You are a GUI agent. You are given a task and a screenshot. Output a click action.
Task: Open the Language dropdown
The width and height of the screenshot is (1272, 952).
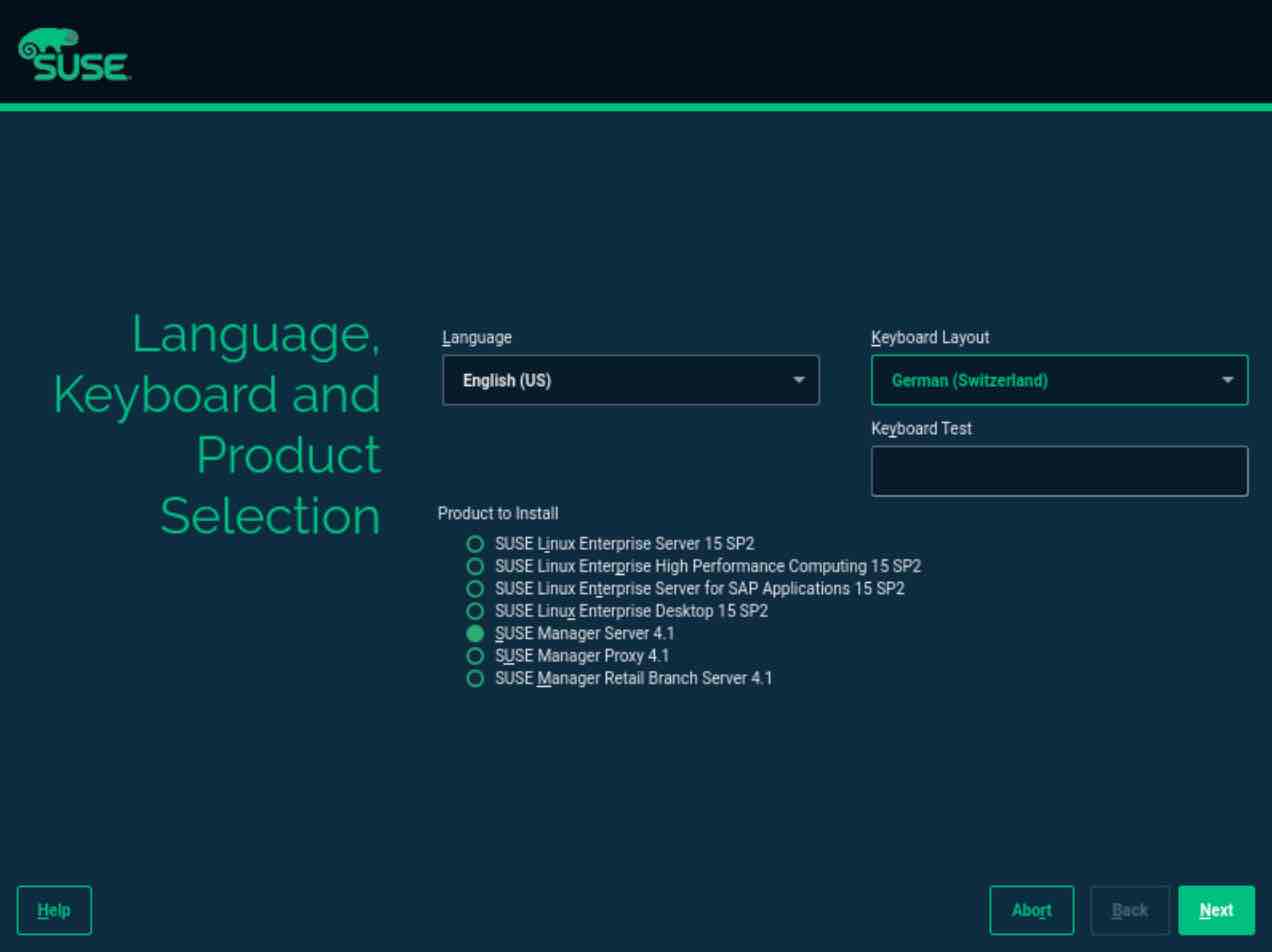tap(631, 380)
